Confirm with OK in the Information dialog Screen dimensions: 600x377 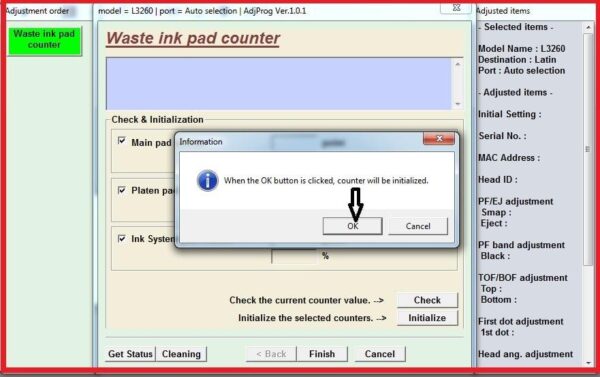[352, 226]
